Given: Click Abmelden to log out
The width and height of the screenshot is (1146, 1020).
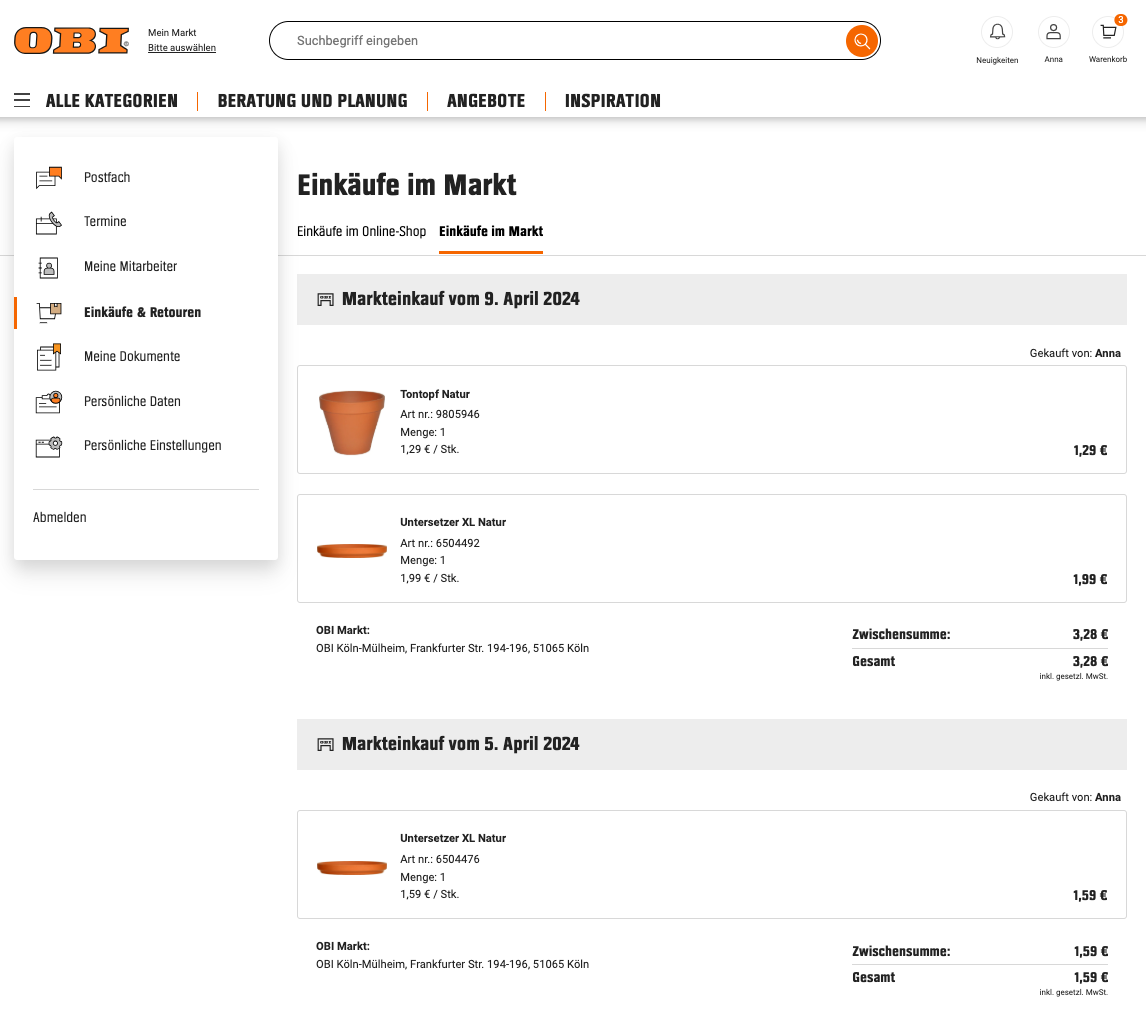Looking at the screenshot, I should click(60, 518).
